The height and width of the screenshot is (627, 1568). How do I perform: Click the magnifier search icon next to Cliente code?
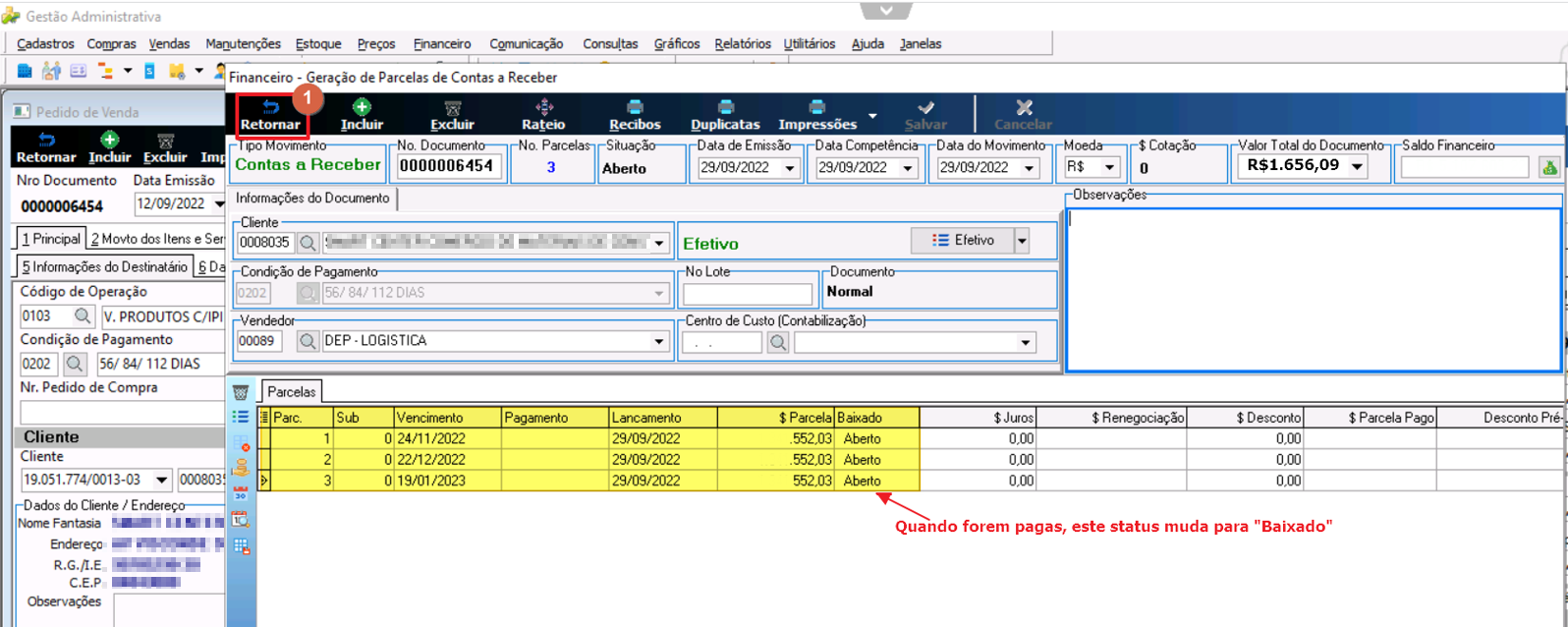pyautogui.click(x=308, y=242)
